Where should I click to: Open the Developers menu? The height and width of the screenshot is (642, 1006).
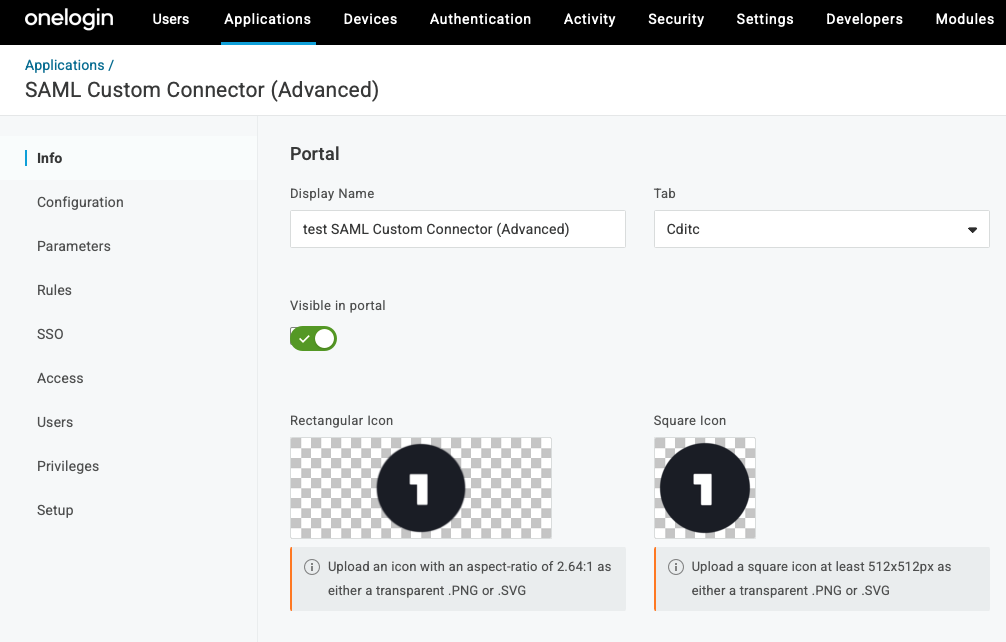click(864, 19)
